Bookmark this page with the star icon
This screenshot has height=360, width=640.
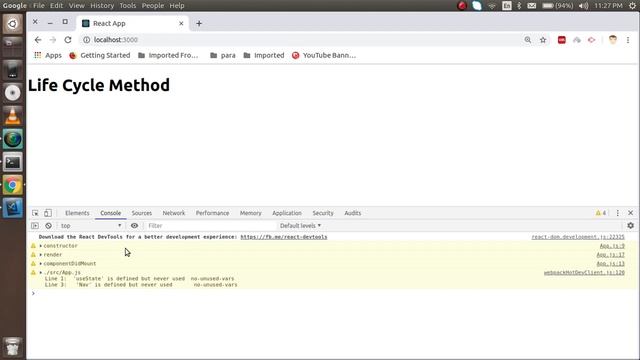pos(543,40)
